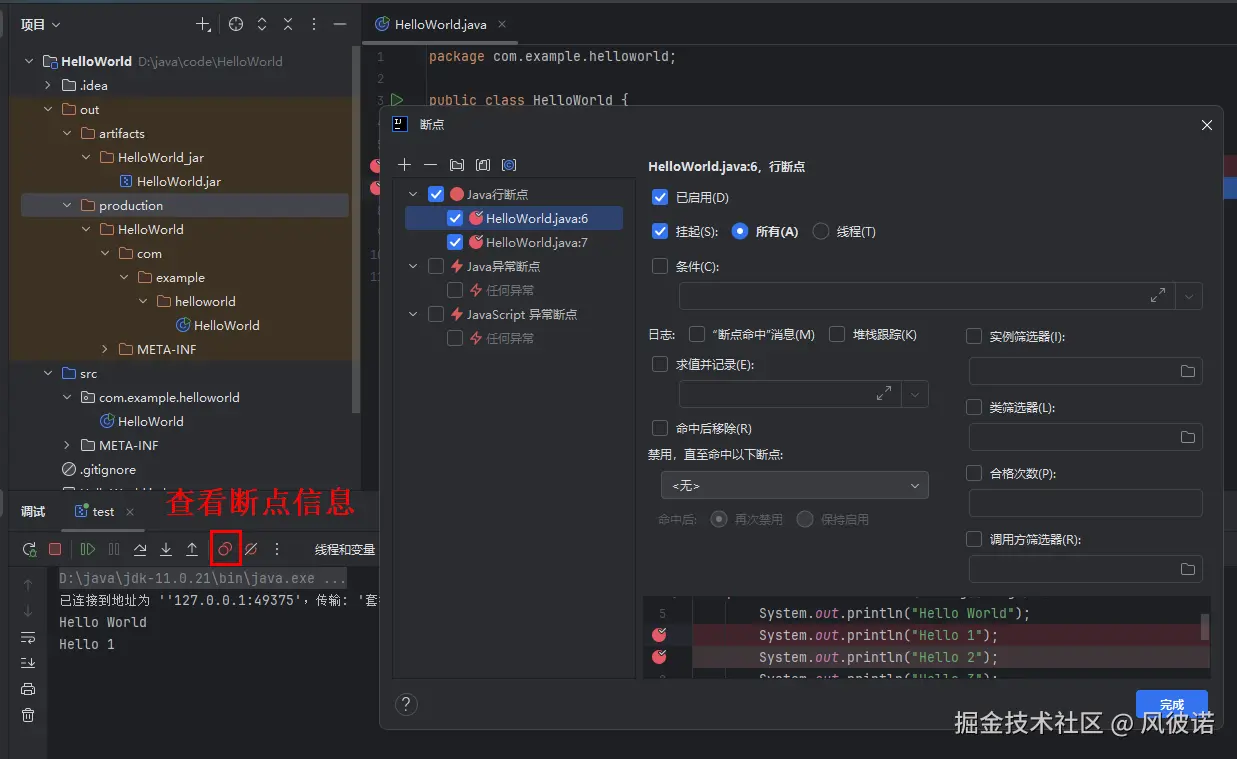
Task: Add a new breakpoint with the plus icon in dialog
Action: (404, 165)
